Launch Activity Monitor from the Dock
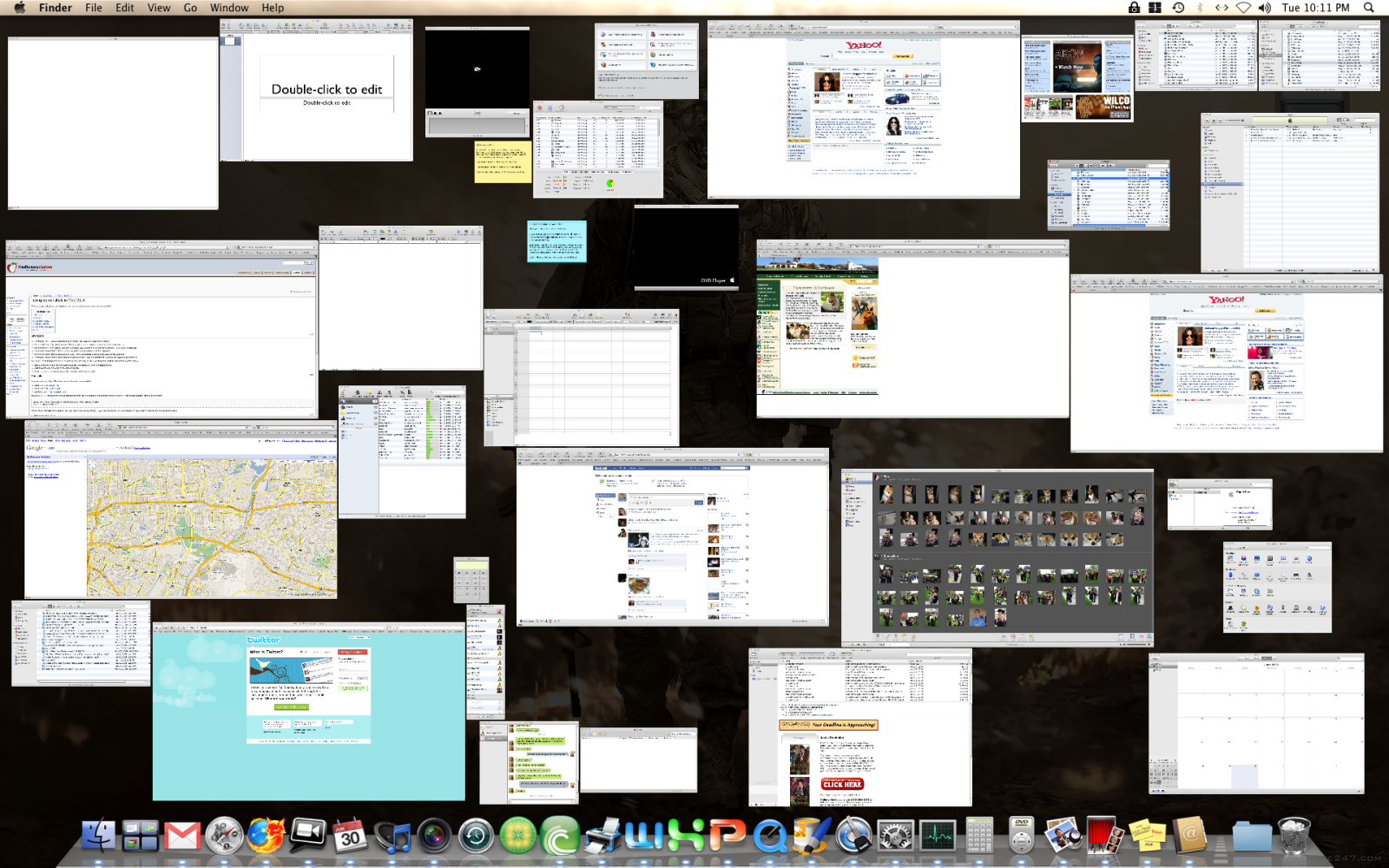This screenshot has height=868, width=1389. [938, 836]
